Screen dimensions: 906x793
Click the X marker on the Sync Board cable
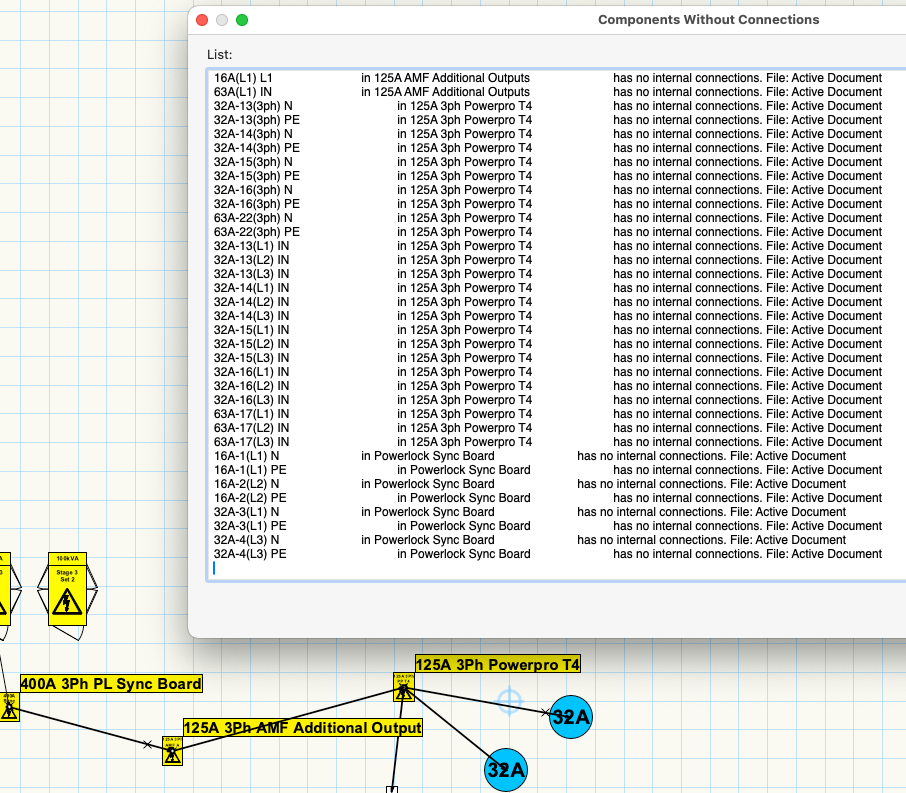click(148, 744)
